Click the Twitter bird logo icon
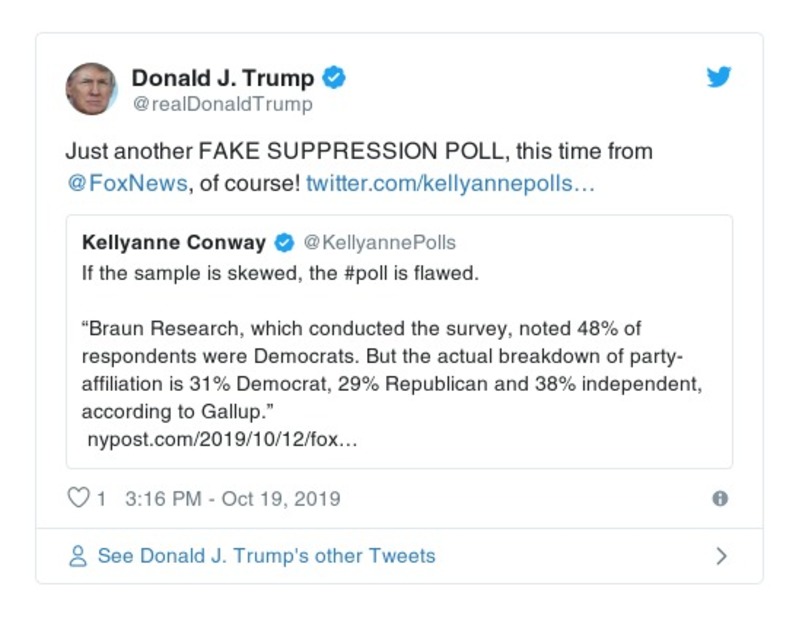Image resolution: width=799 pixels, height=618 pixels. (719, 78)
